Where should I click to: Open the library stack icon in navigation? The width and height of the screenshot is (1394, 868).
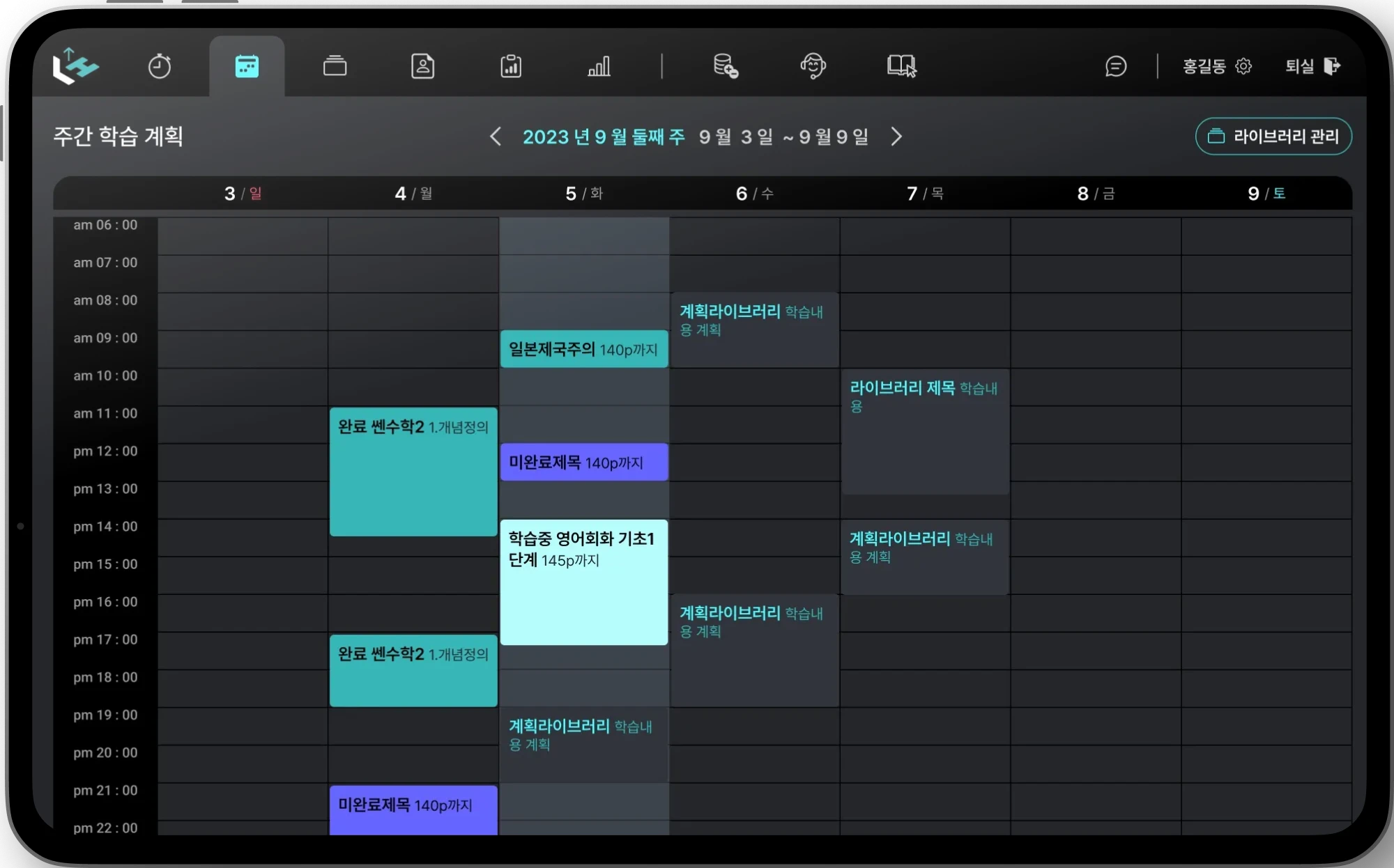point(335,66)
